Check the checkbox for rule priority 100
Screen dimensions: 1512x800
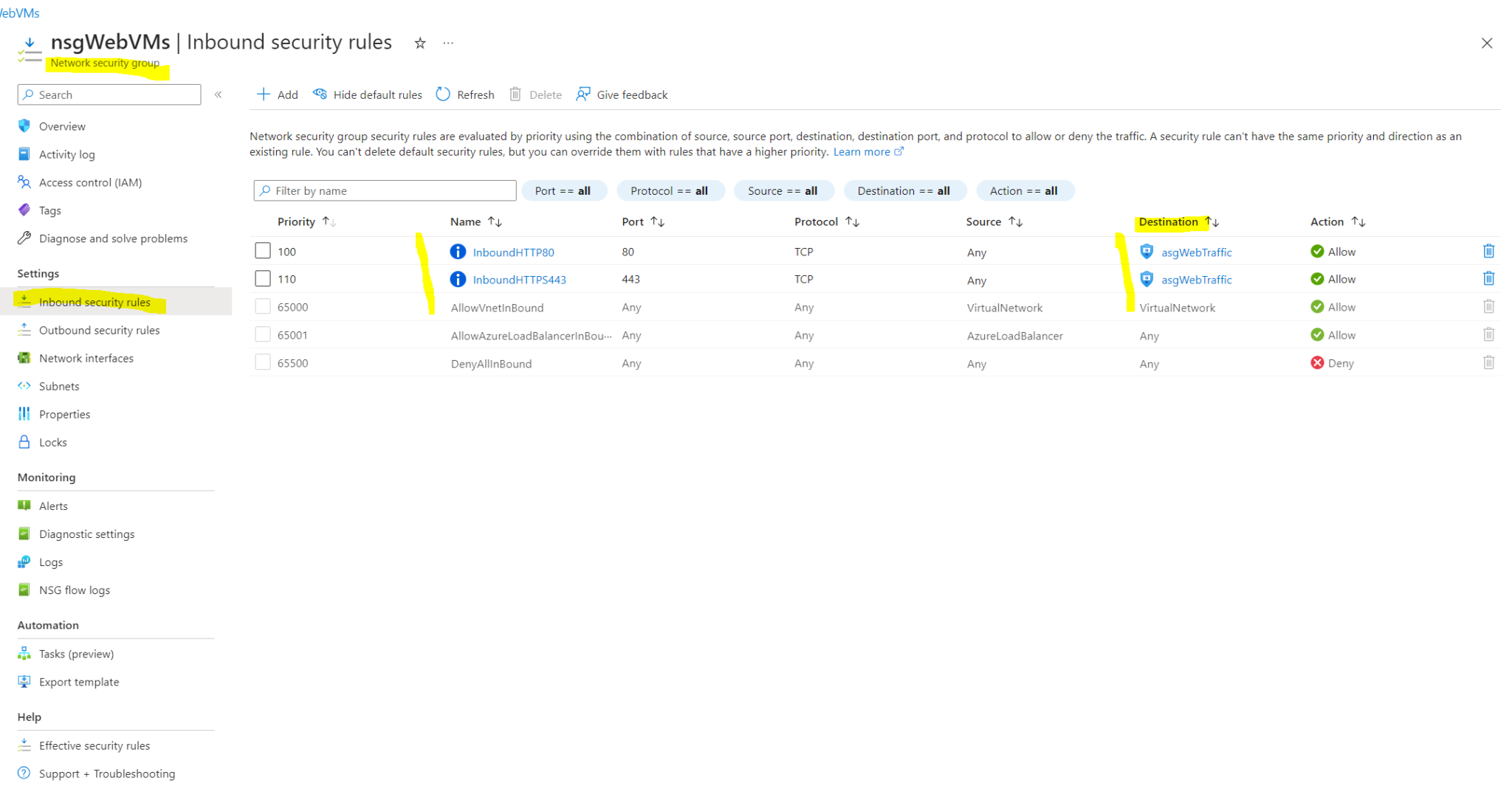(263, 250)
